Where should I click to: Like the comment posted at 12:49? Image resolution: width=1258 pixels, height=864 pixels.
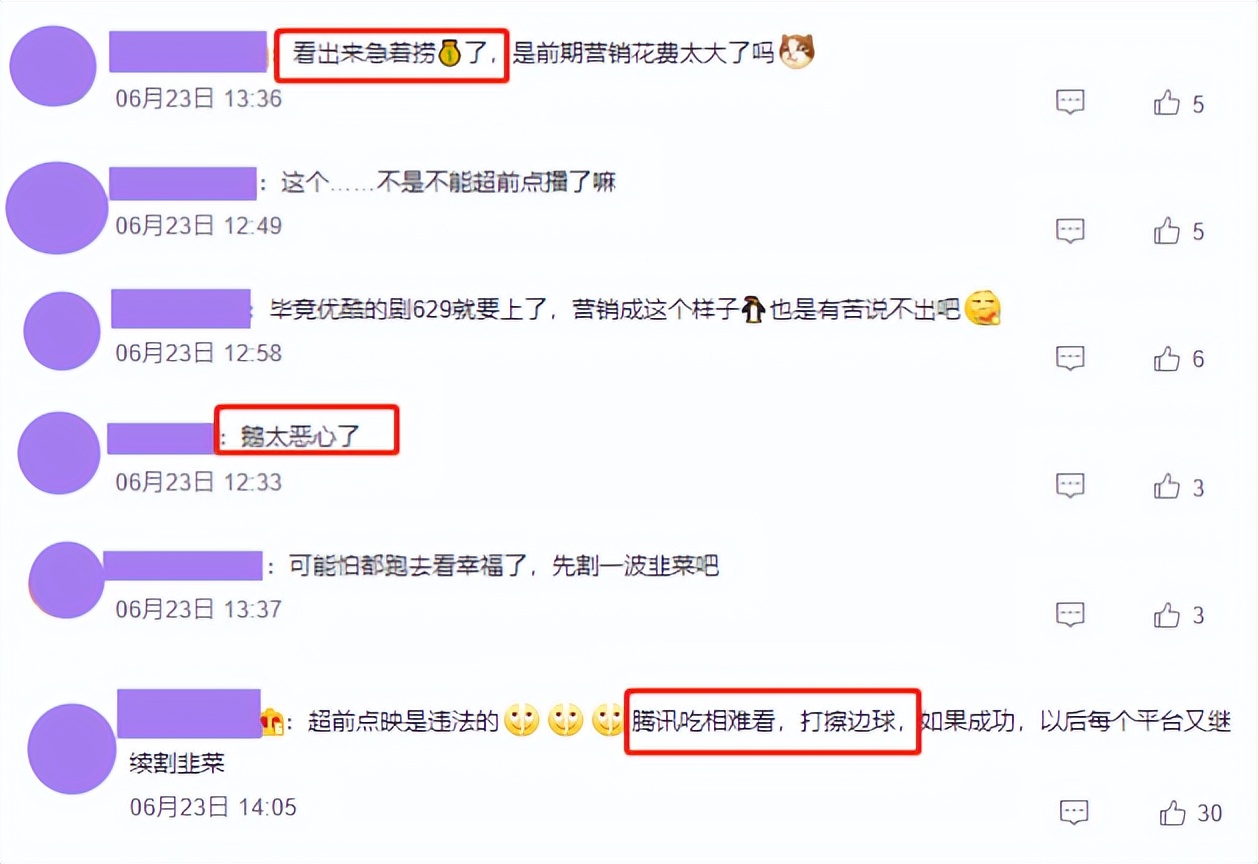coord(1168,231)
